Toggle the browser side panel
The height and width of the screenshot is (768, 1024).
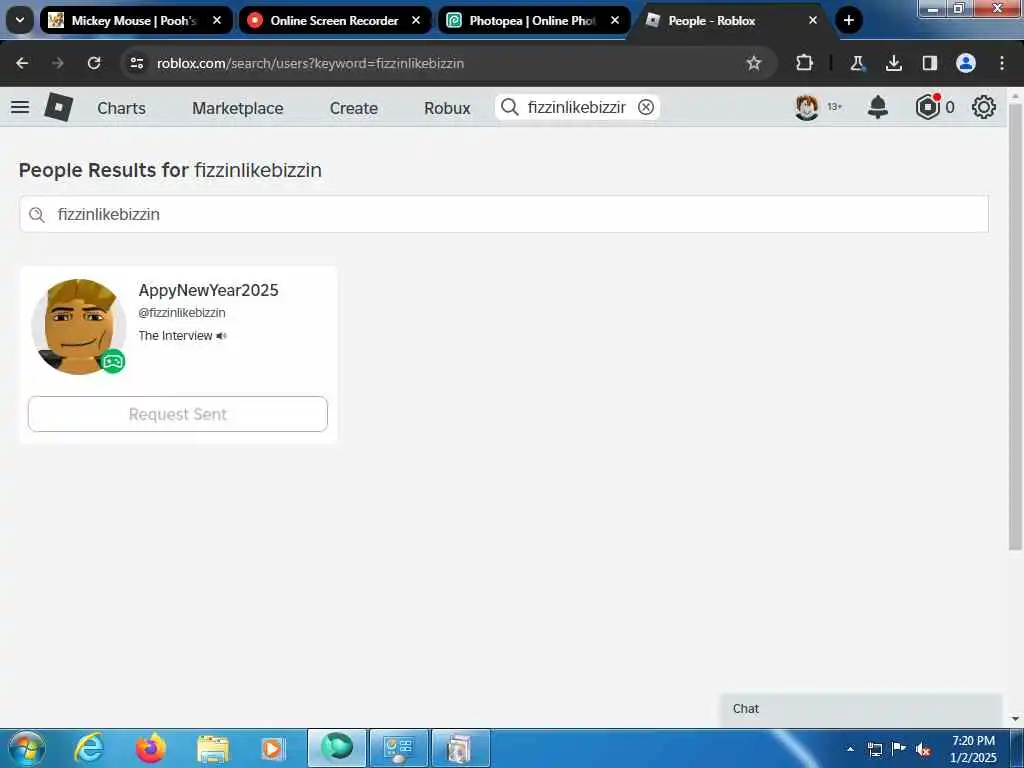click(x=929, y=63)
